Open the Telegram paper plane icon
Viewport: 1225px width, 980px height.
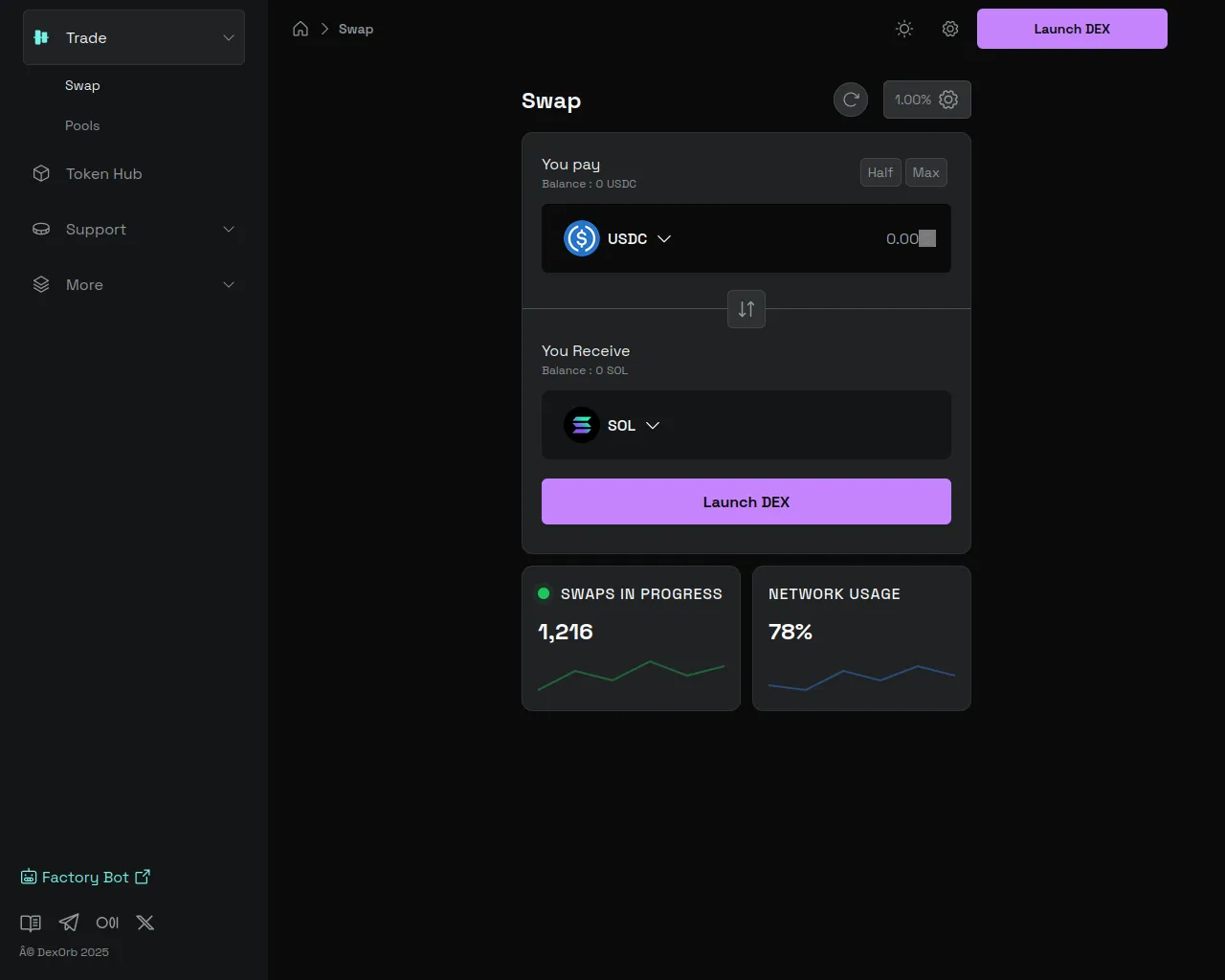[69, 923]
